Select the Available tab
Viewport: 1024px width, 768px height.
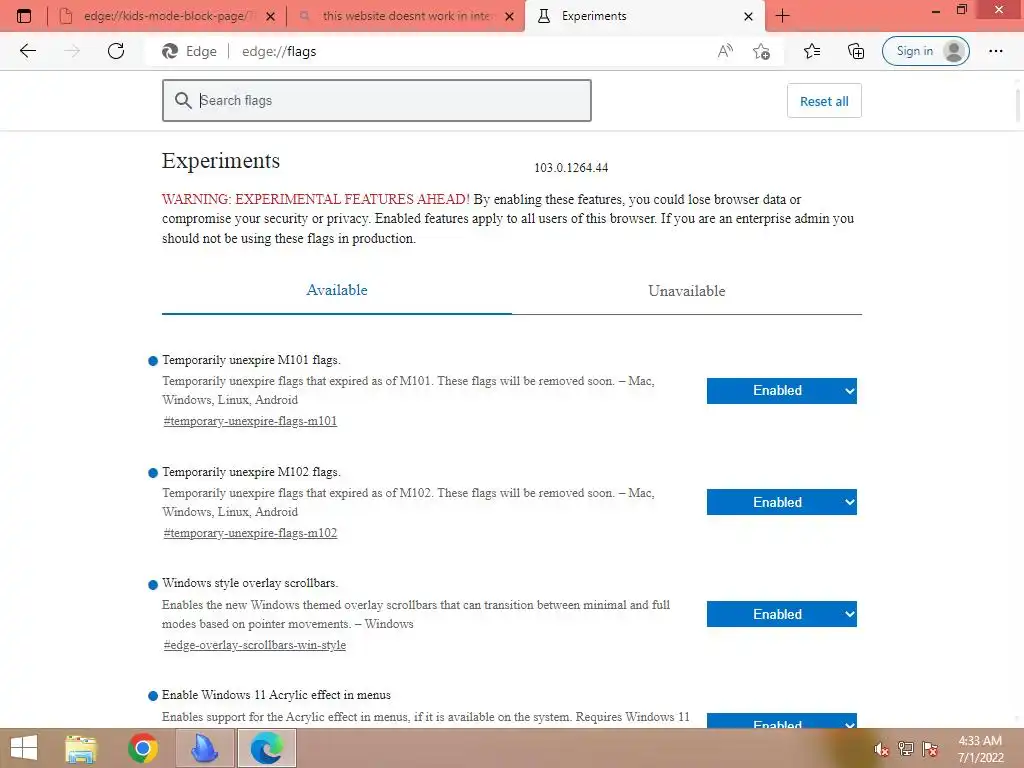coord(337,290)
